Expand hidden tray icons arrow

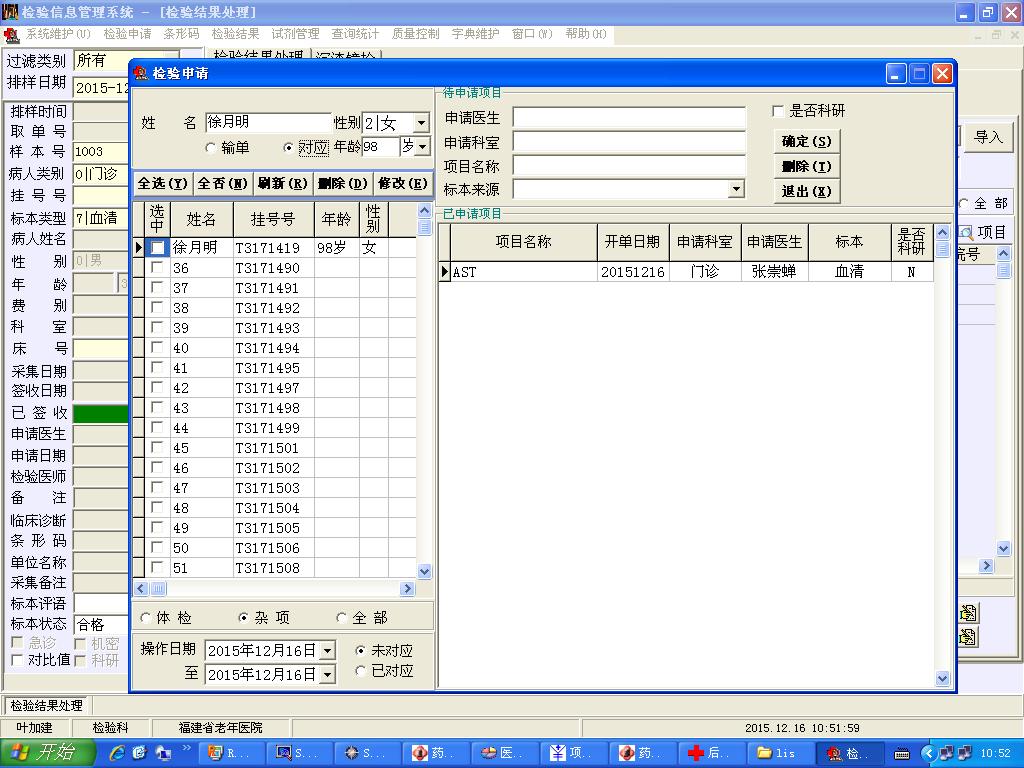pos(927,754)
